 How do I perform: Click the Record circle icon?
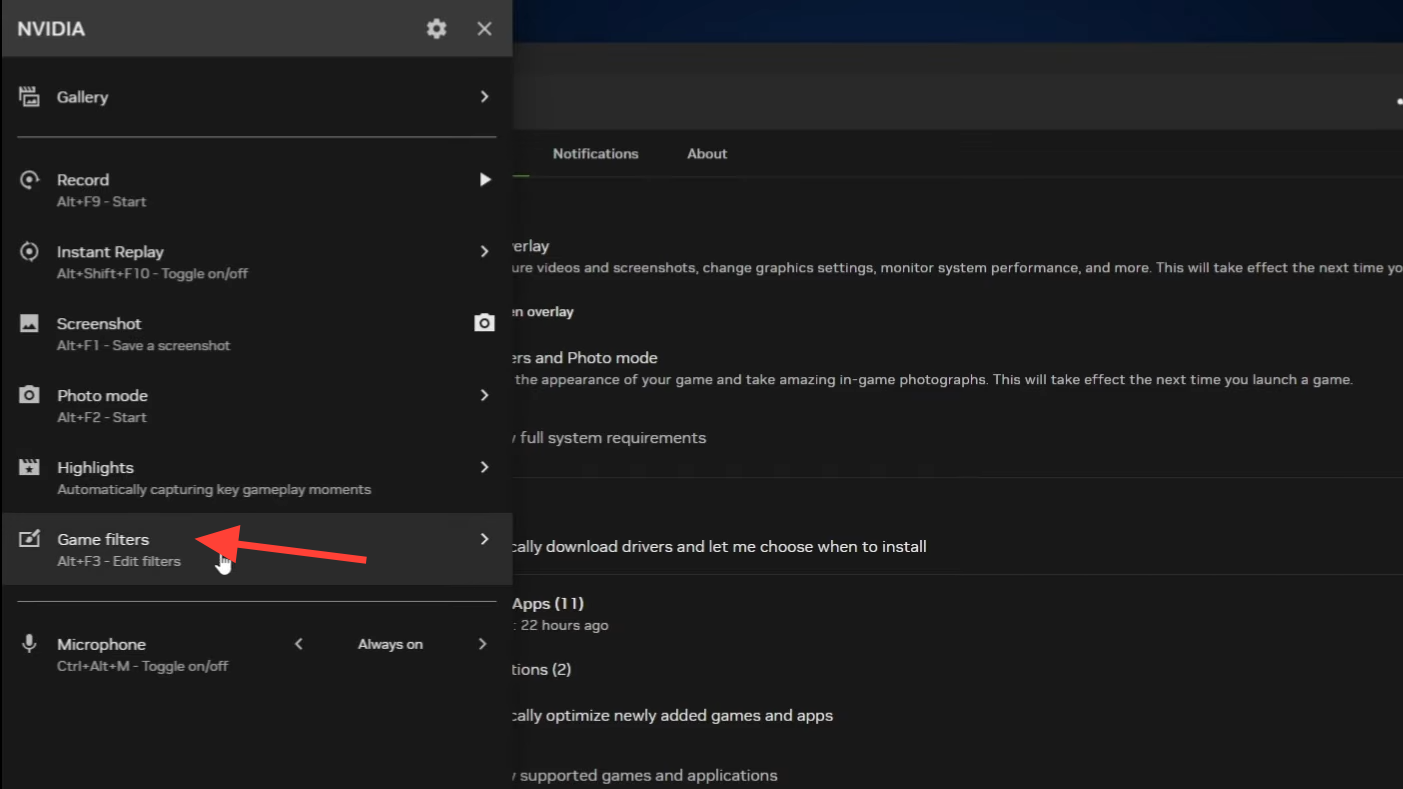(x=29, y=180)
